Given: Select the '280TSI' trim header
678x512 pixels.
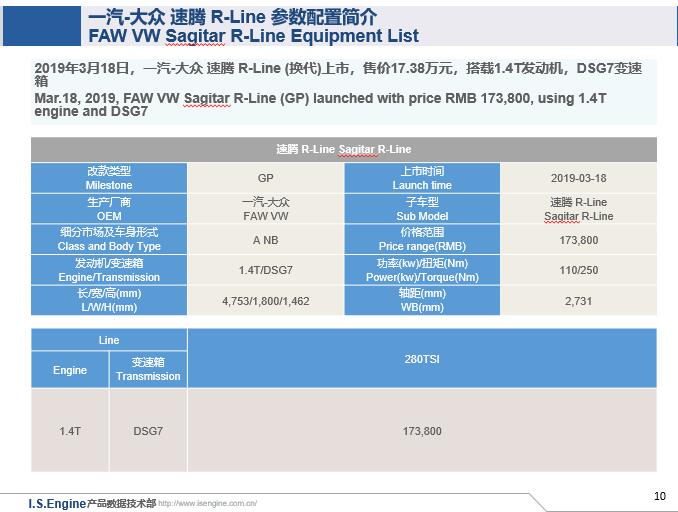Looking at the screenshot, I should (422, 358).
